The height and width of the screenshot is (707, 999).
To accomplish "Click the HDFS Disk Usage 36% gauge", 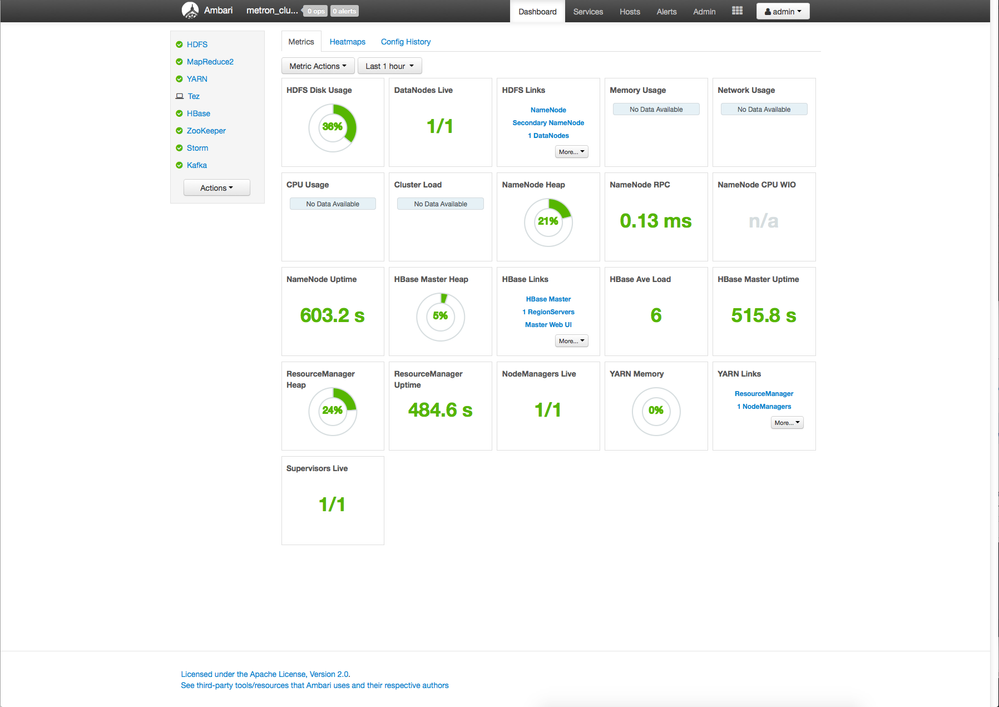I will 332,127.
